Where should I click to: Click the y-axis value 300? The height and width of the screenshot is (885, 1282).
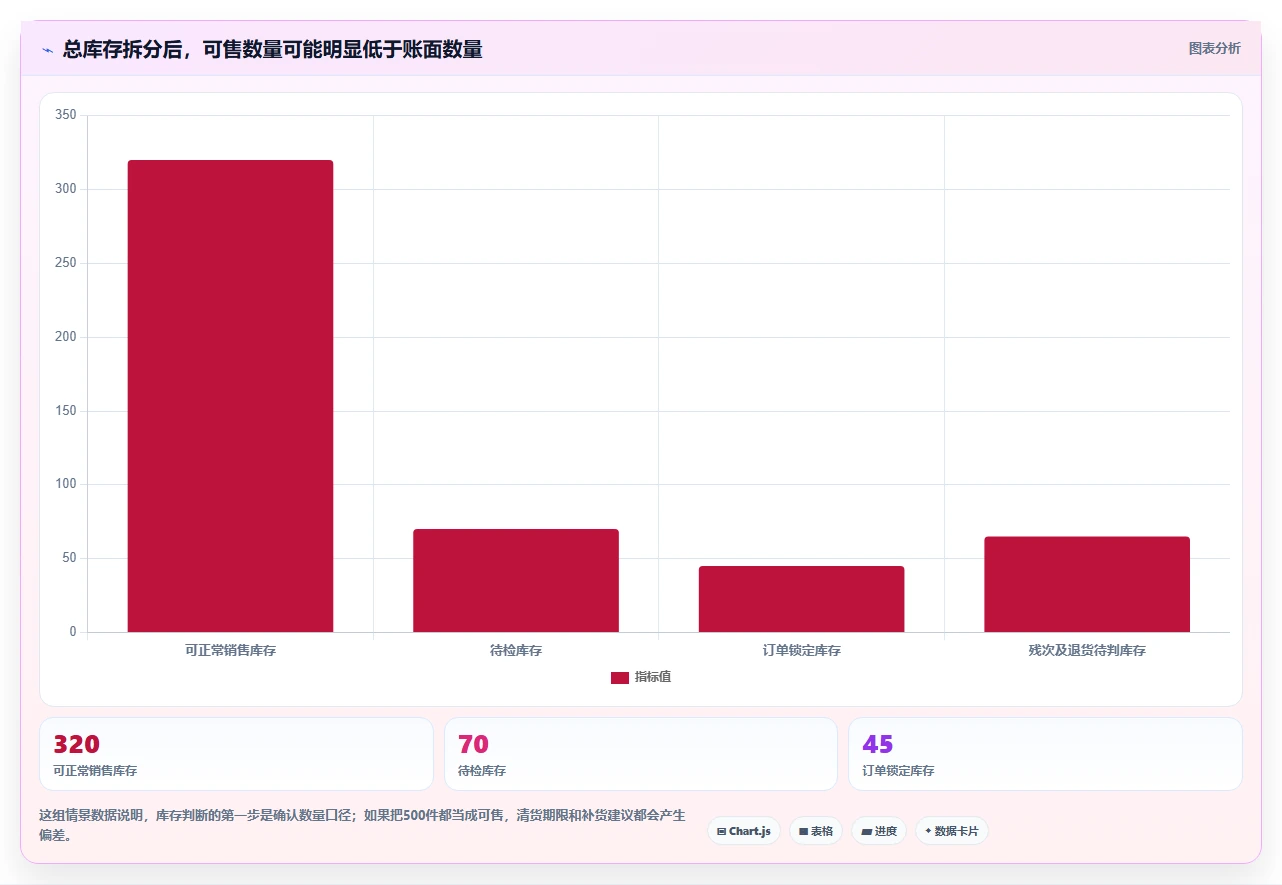click(x=66, y=189)
